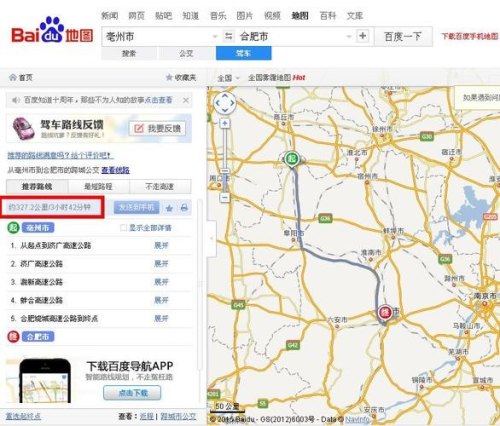Click the 查看线路 link
Image resolution: width=500 pixels, height=426 pixels.
point(115,170)
